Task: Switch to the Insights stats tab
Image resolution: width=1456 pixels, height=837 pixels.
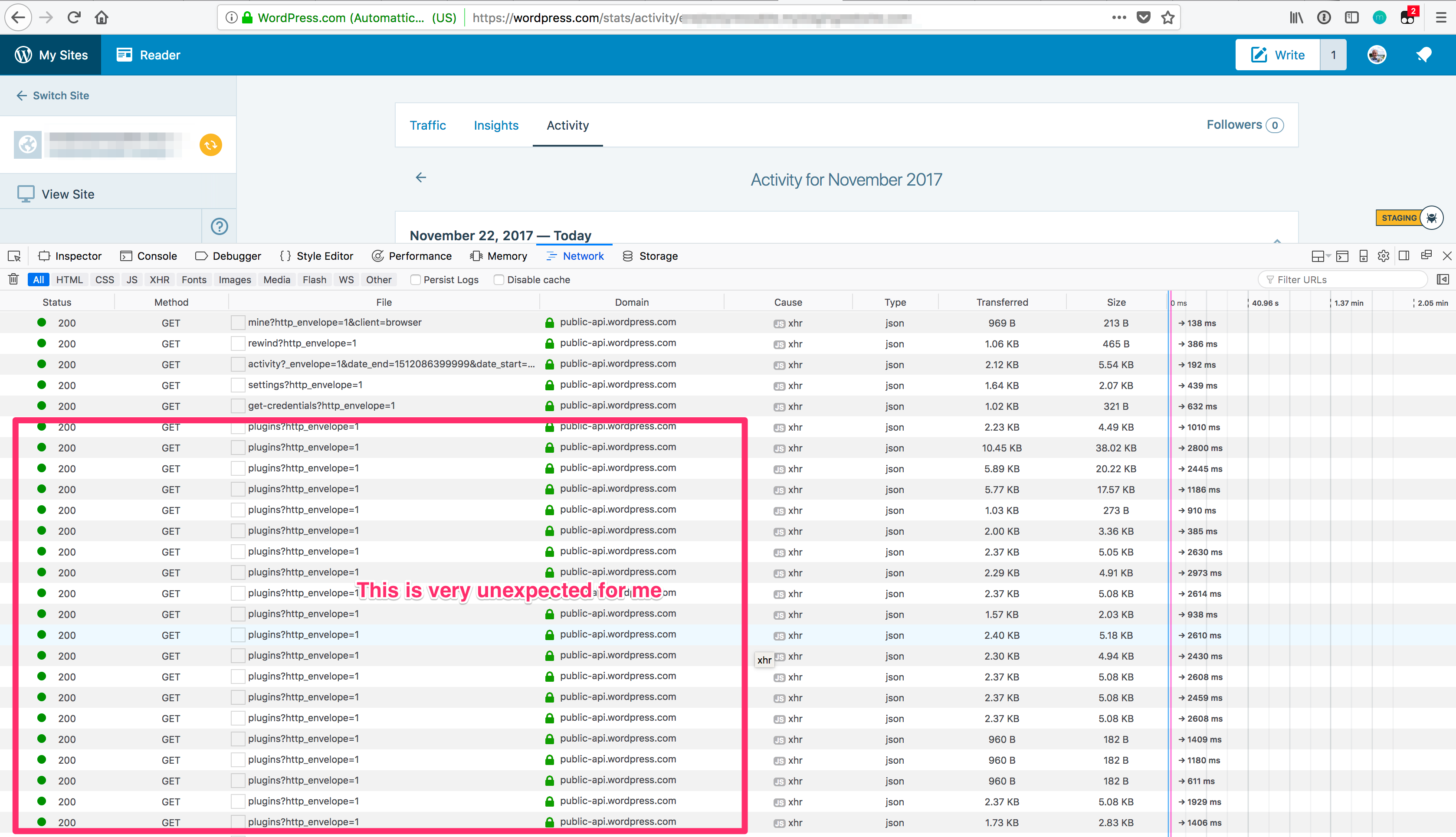Action: pos(496,125)
